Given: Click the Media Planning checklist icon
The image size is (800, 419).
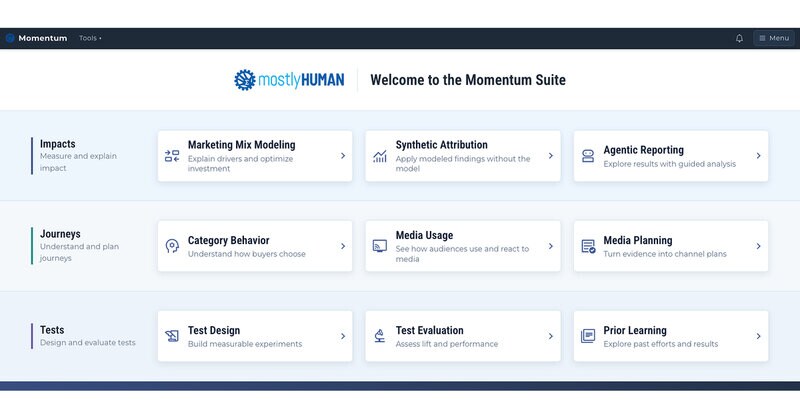Looking at the screenshot, I should [x=588, y=247].
